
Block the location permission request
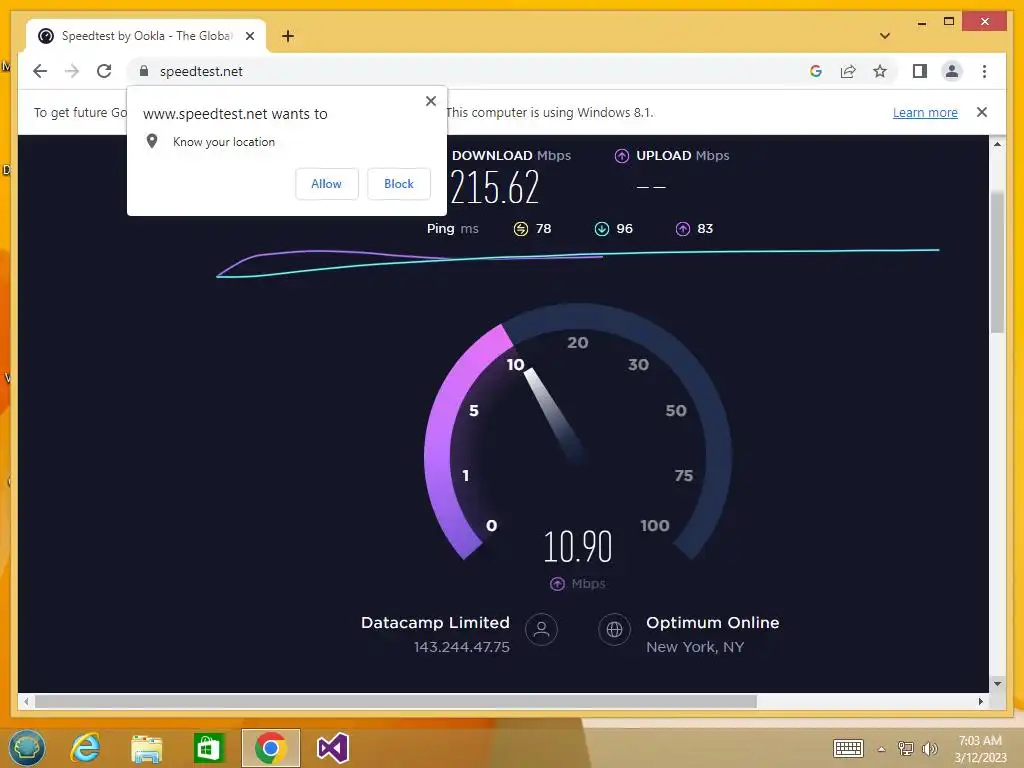pyautogui.click(x=398, y=184)
